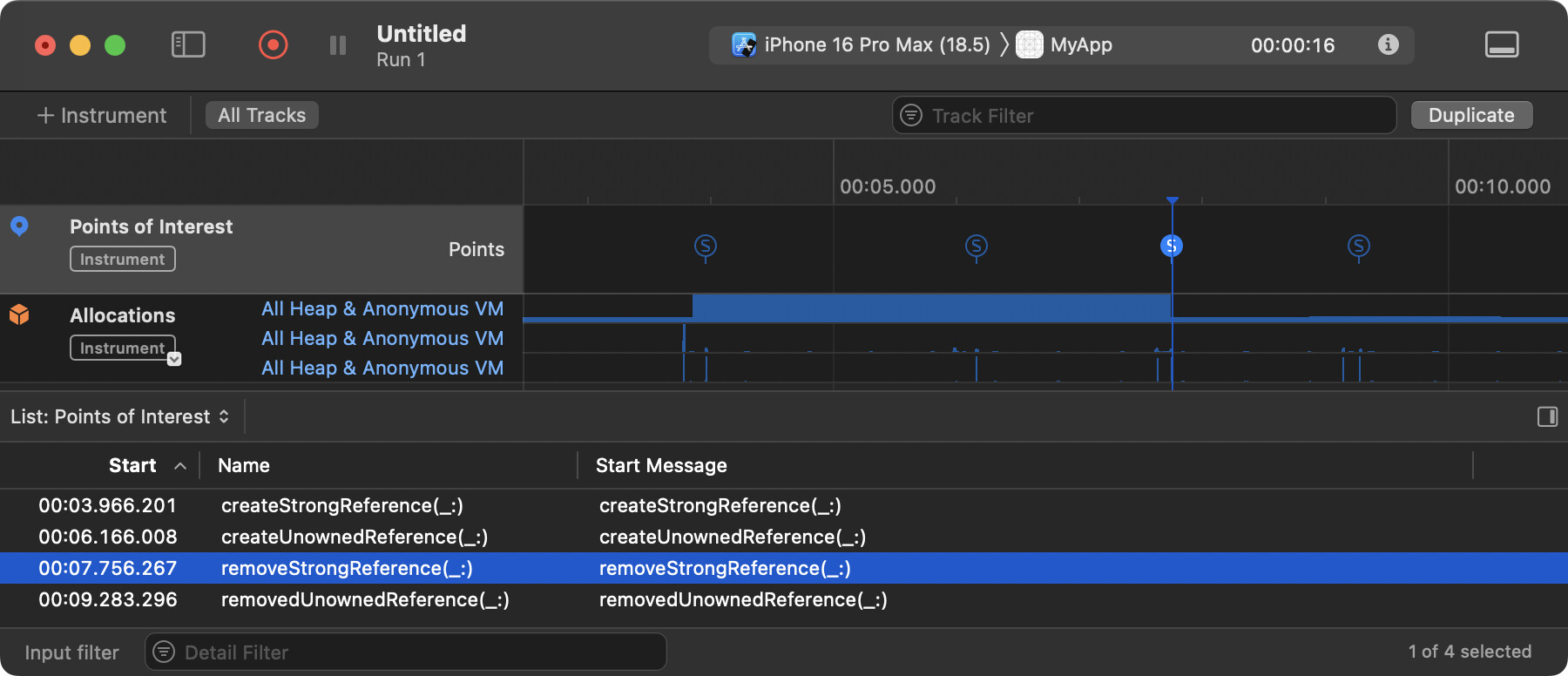
Task: Sort by the Start column header
Action: 132,465
